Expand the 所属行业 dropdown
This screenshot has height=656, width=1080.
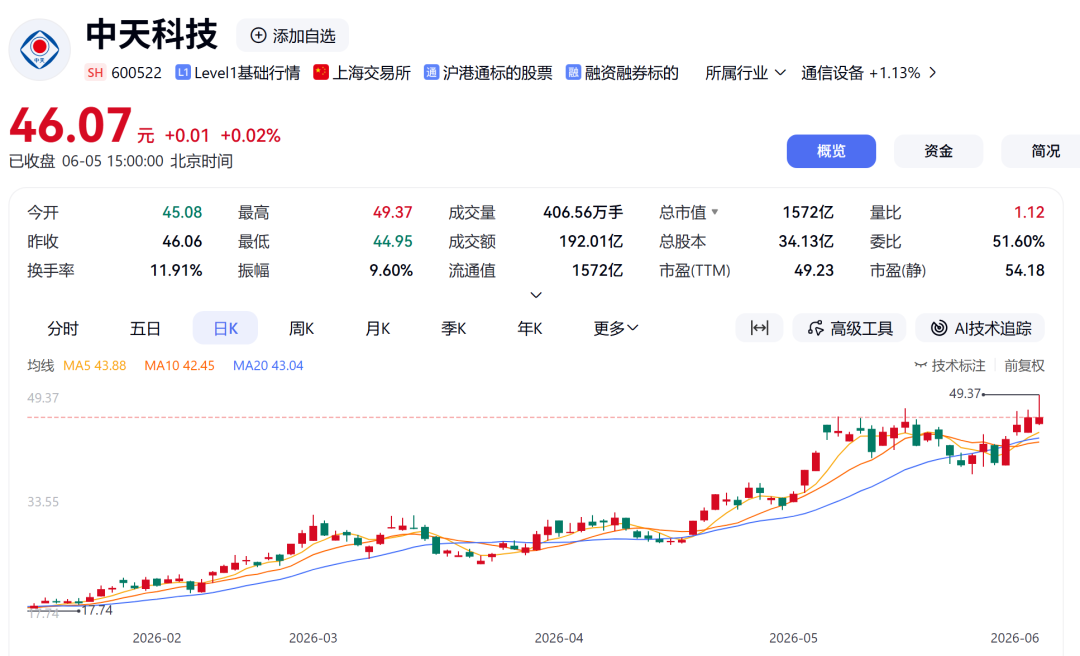tap(745, 72)
